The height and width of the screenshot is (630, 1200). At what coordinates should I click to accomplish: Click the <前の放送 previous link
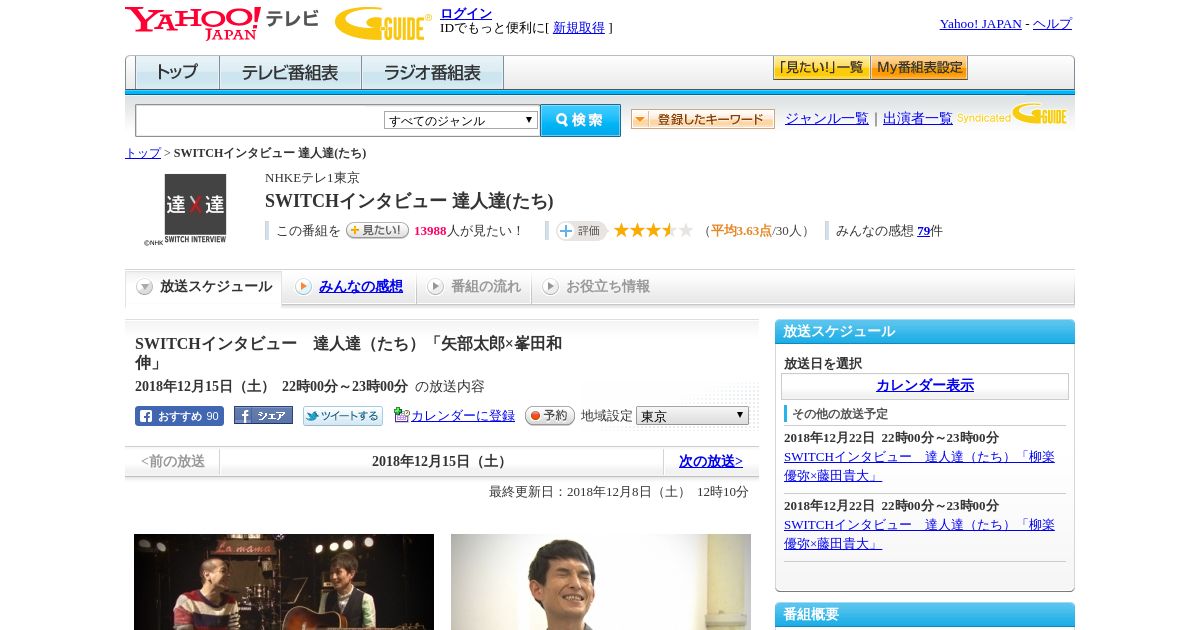coord(173,462)
